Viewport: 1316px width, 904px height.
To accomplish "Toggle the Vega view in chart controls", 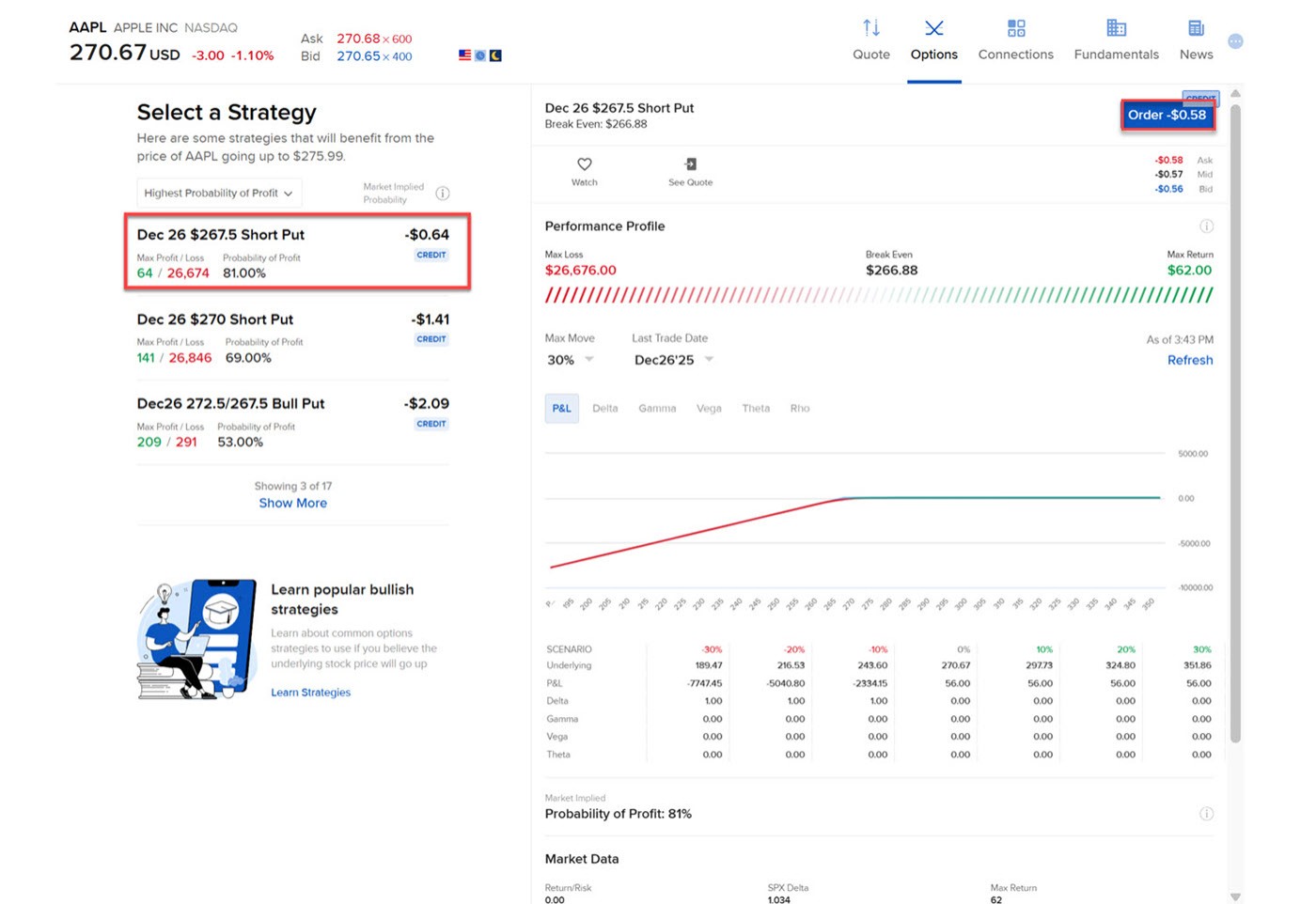I will [709, 408].
